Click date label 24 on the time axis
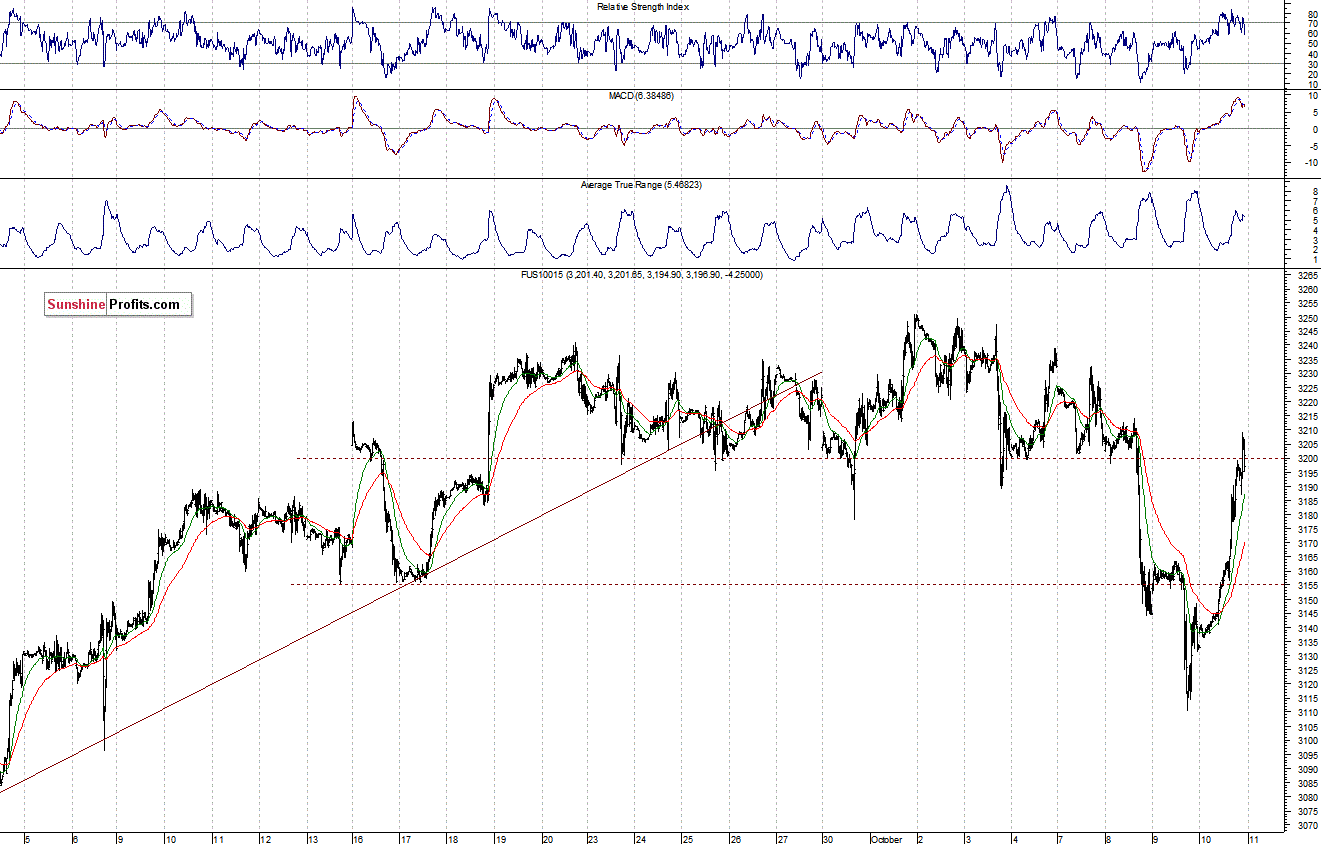This screenshot has width=1321, height=844. [x=641, y=838]
